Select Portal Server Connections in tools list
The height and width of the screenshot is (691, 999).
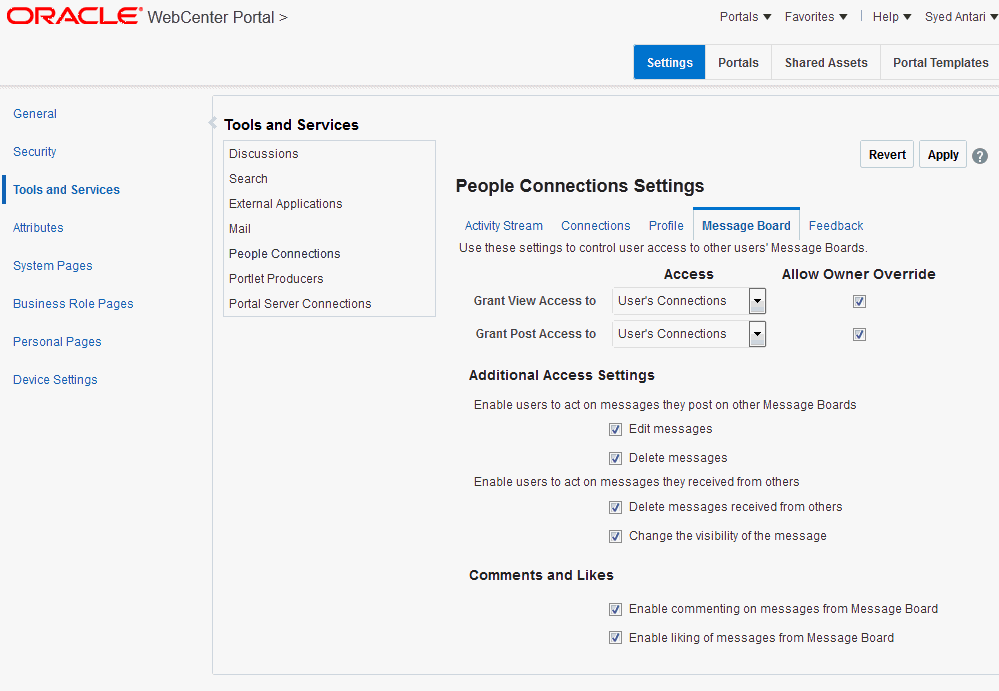[329, 304]
